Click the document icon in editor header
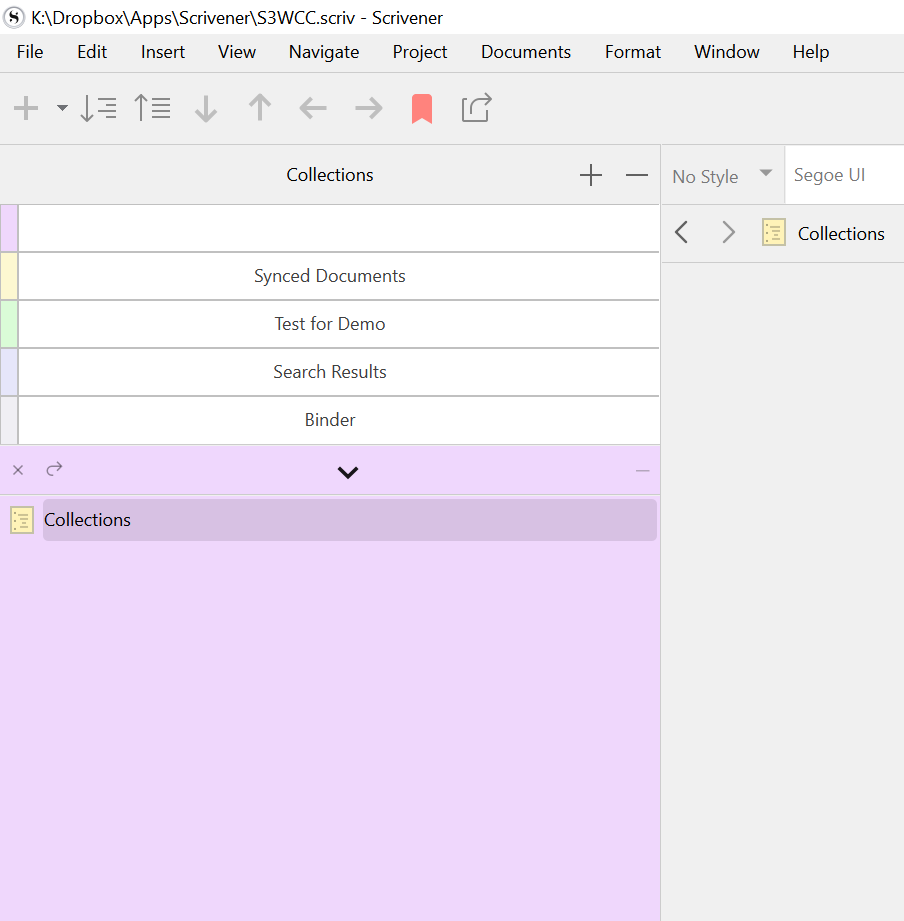This screenshot has height=921, width=904. [x=774, y=233]
